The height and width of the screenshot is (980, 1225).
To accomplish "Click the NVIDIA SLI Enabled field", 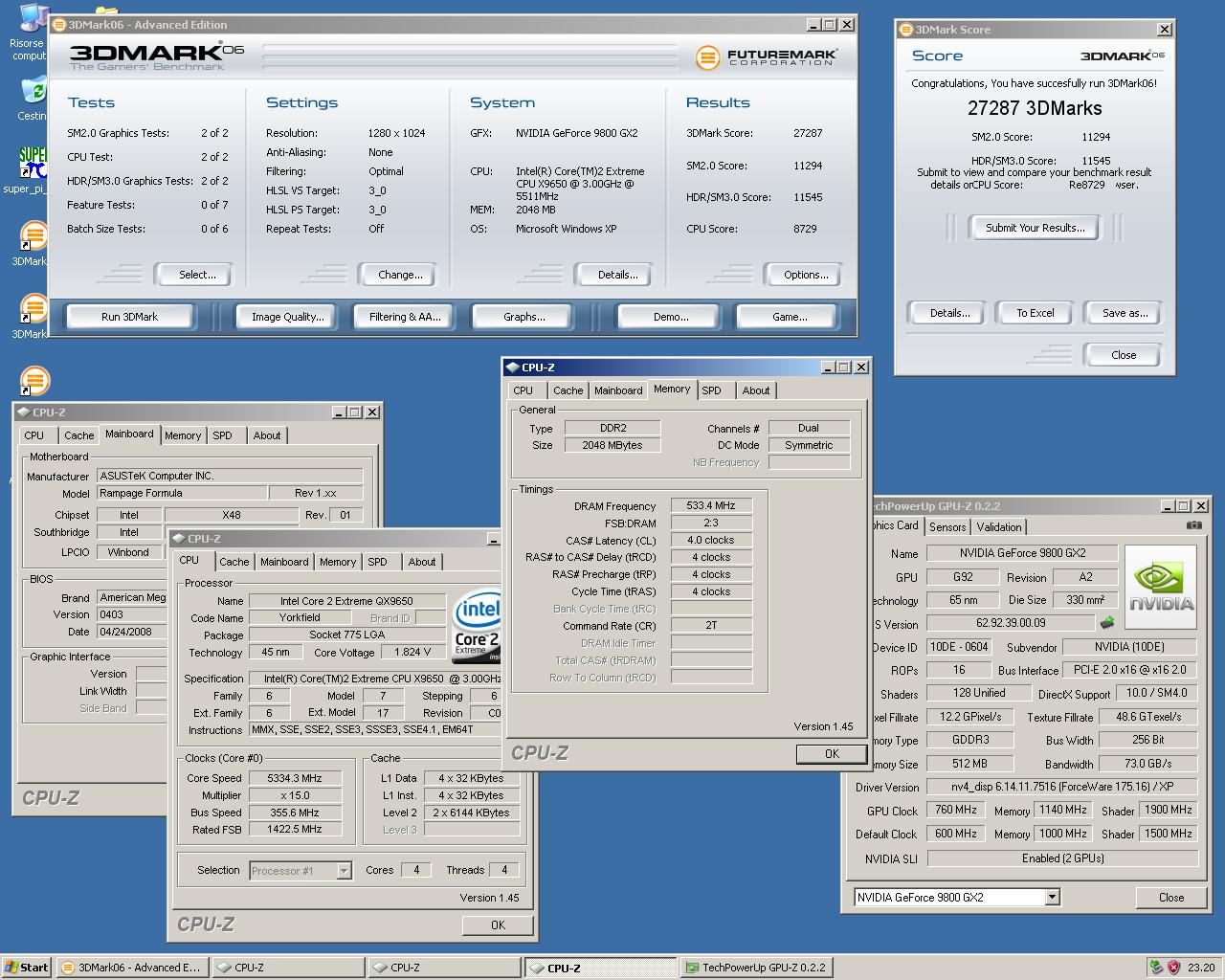I will coord(1062,858).
